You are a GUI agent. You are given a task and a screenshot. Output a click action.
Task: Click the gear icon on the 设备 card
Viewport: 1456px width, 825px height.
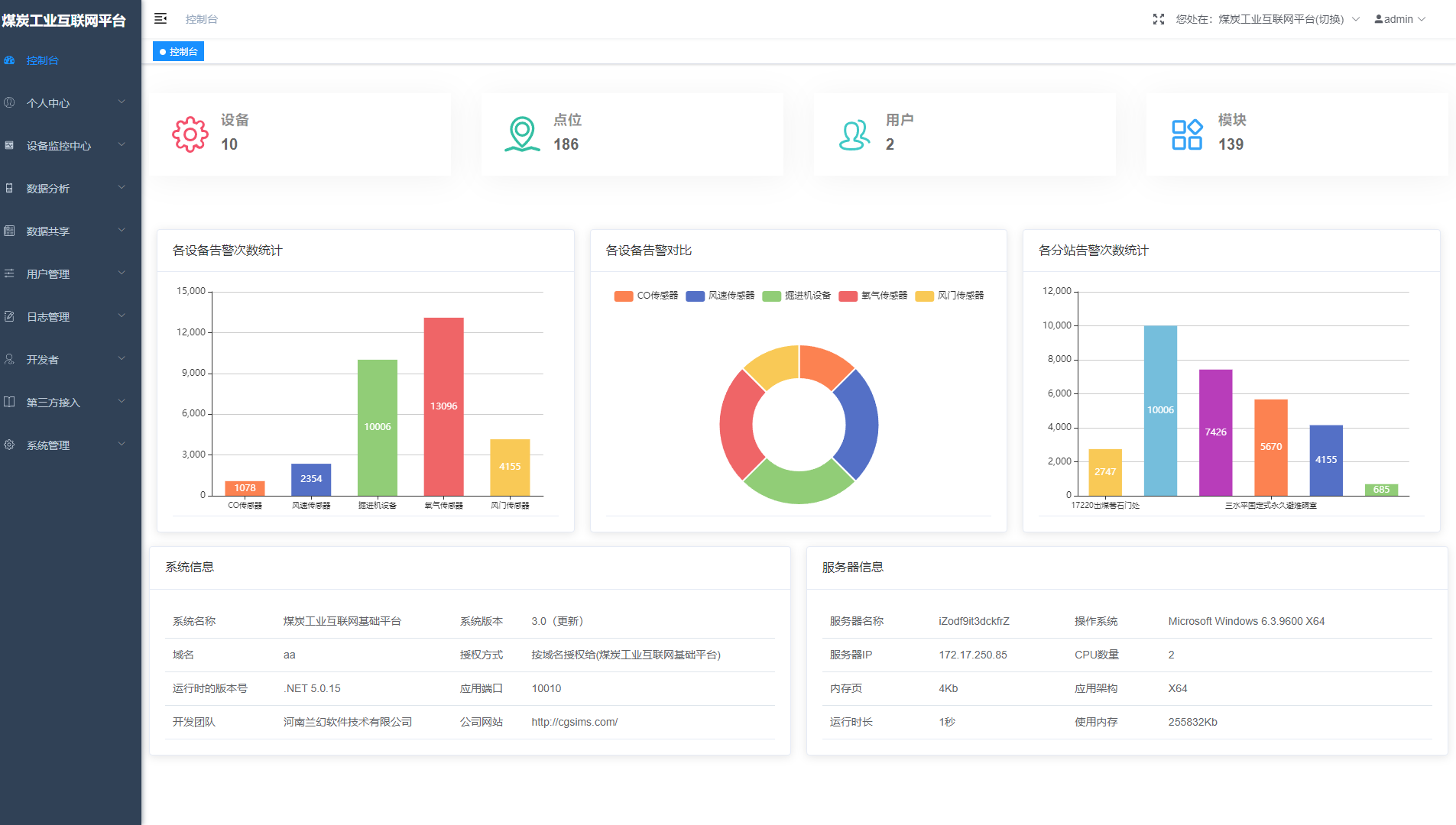click(190, 134)
